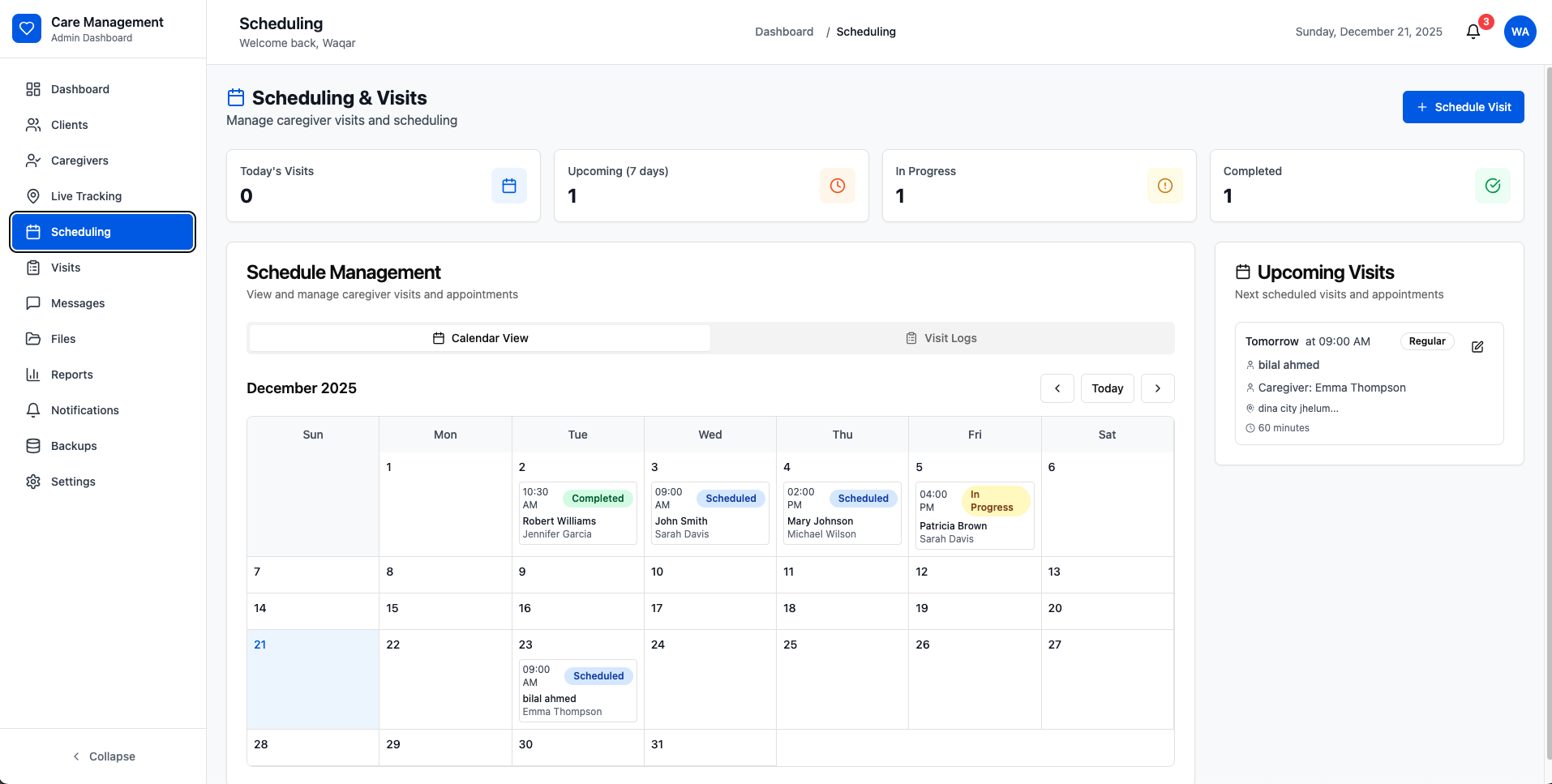Screen dimensions: 1552x784
Task: Open the Backups section
Action: click(x=74, y=446)
